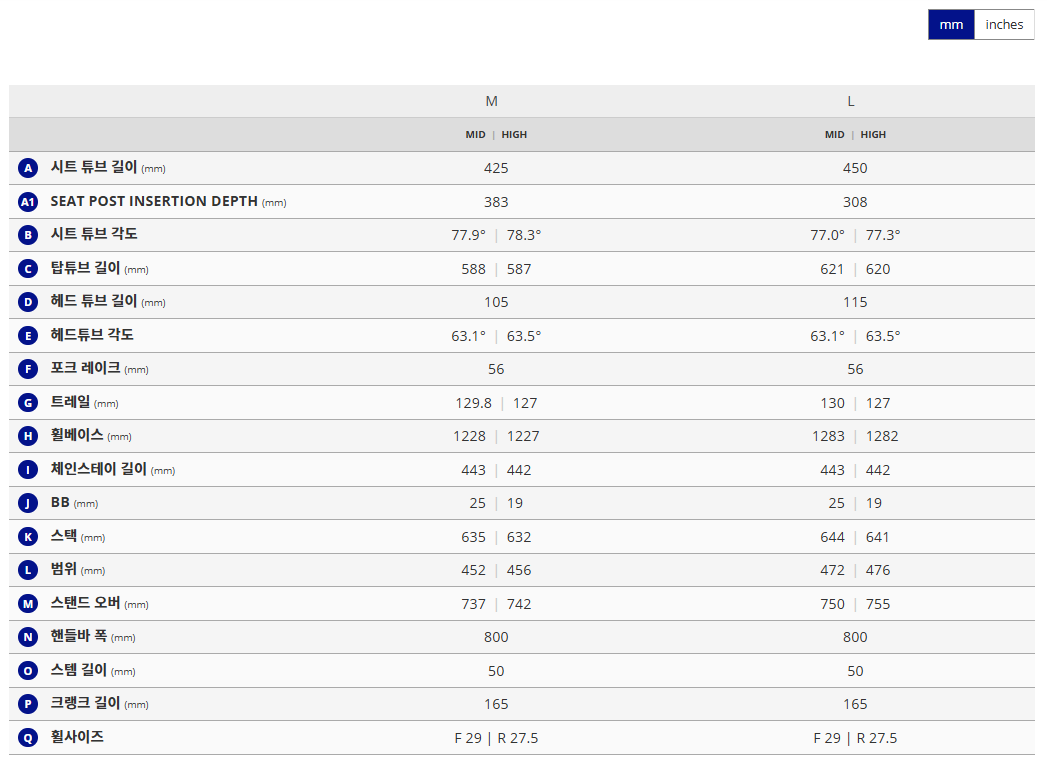Viewport: 1047px width, 770px height.
Task: Click the L size column header
Action: [x=851, y=101]
